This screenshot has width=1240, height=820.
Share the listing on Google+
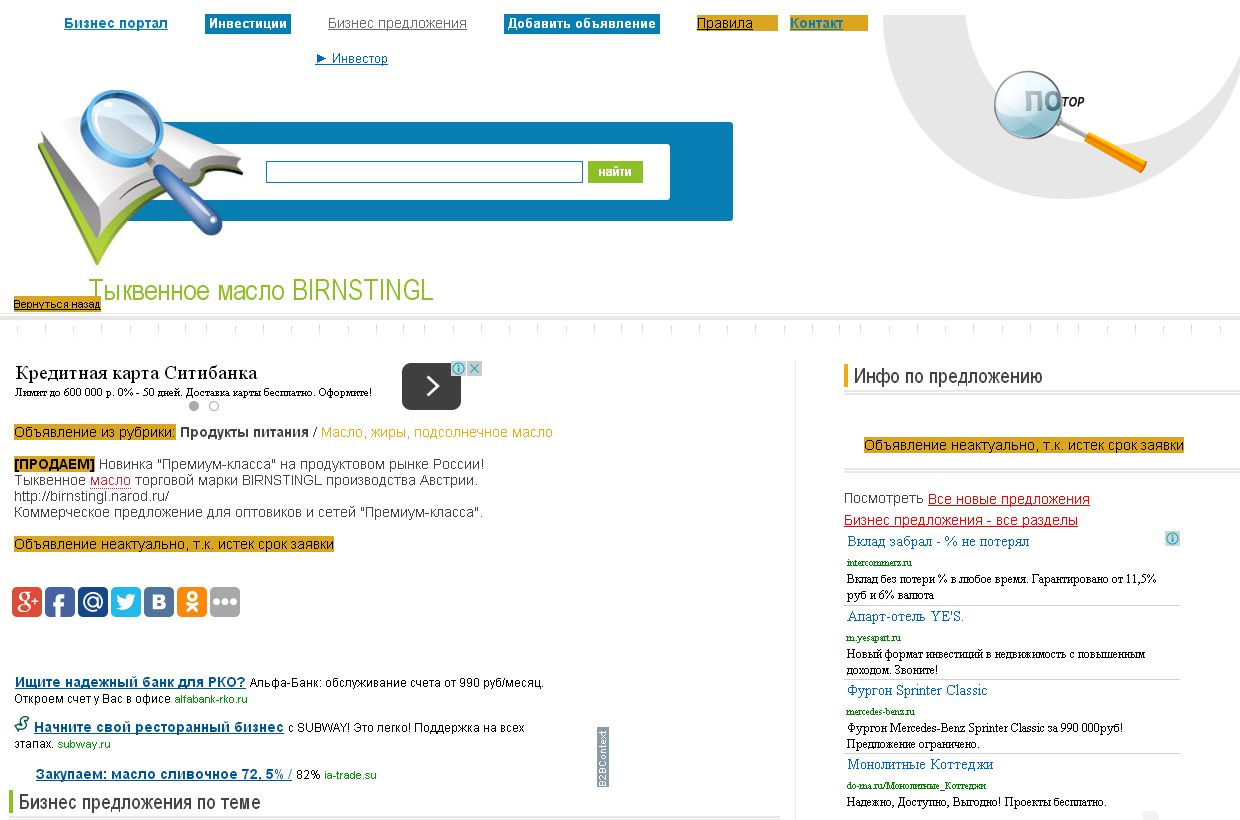(27, 602)
